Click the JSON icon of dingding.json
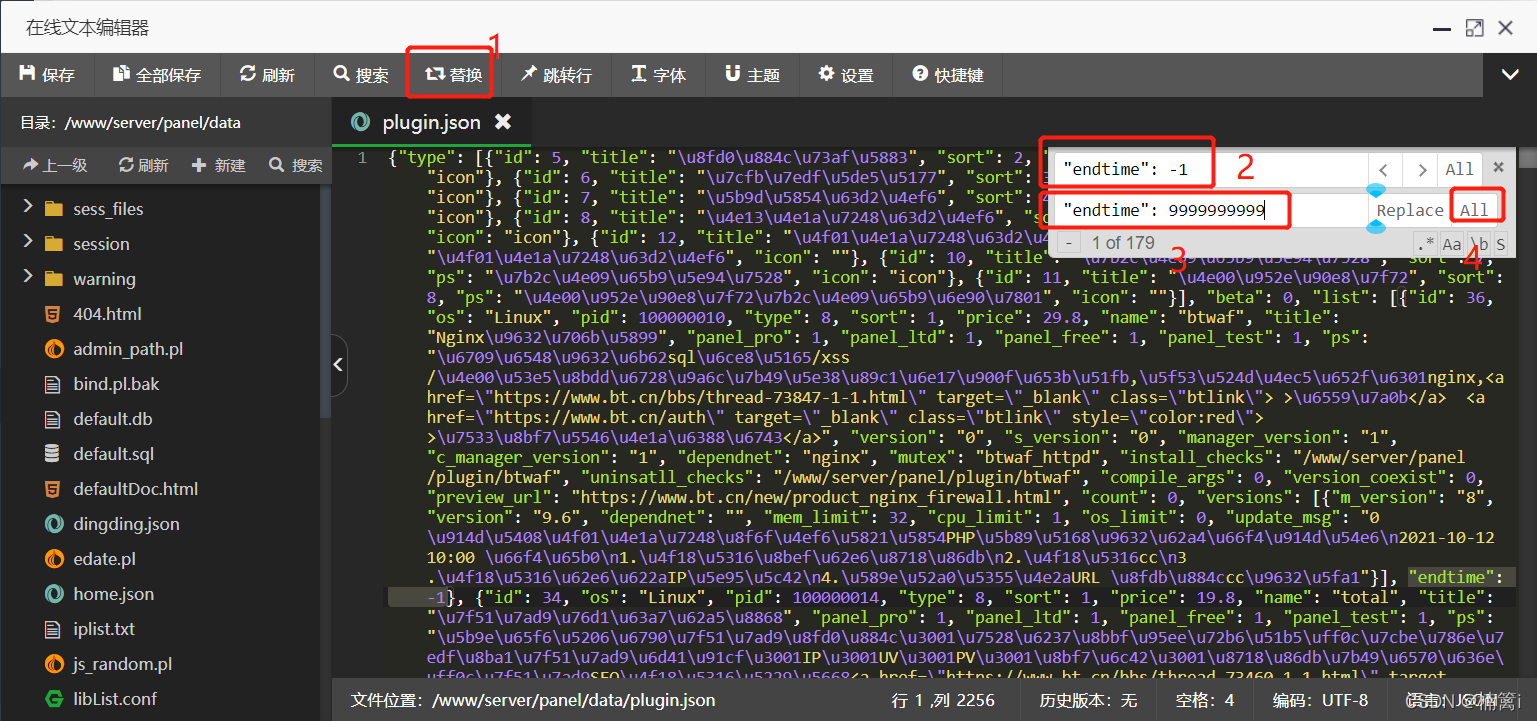This screenshot has height=721, width=1537. 54,524
